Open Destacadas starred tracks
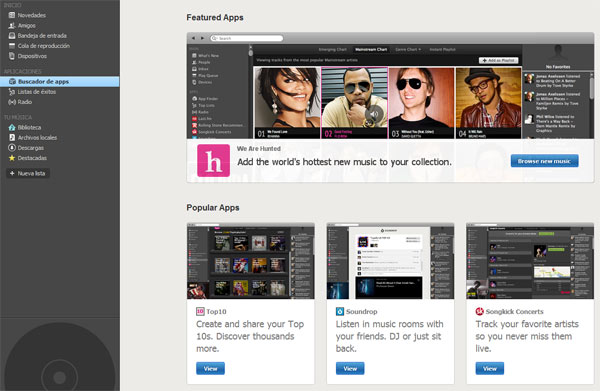The image size is (600, 391). tap(28, 158)
